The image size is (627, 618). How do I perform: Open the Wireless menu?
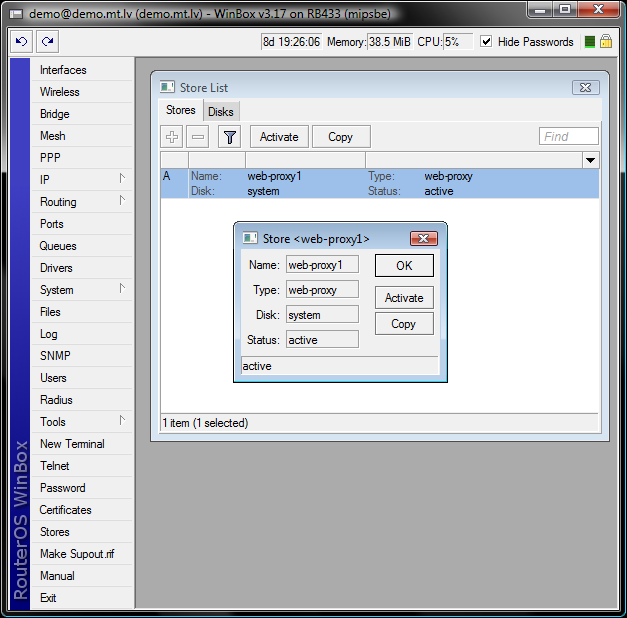pos(82,92)
